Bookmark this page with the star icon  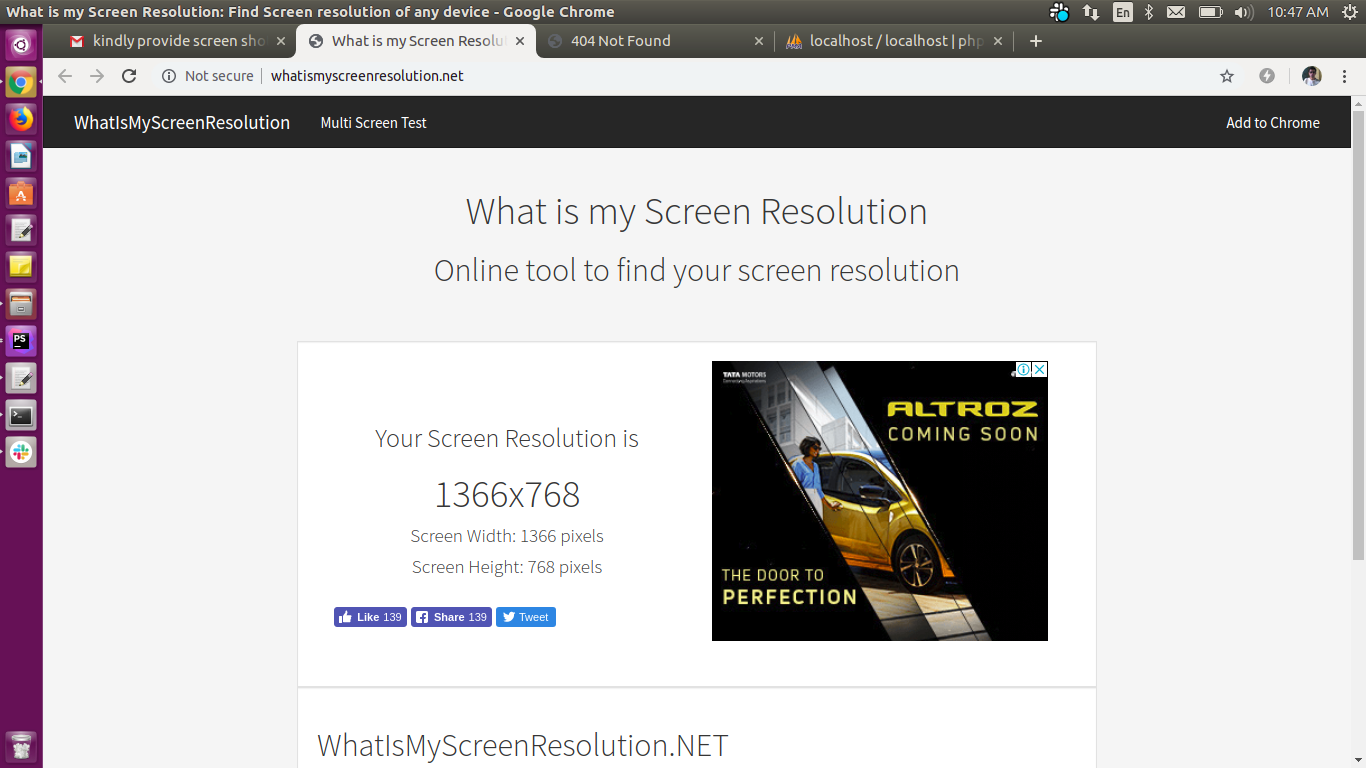1227,76
